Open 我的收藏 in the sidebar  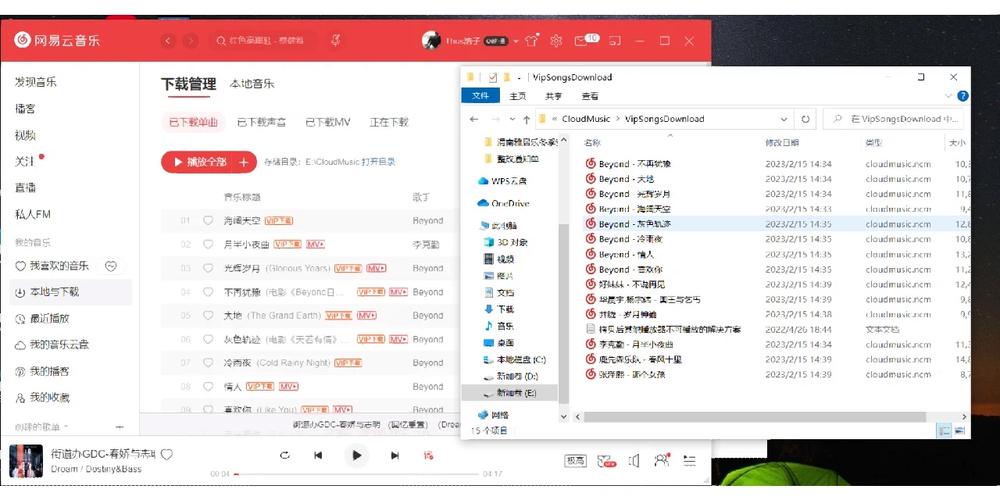[42, 397]
